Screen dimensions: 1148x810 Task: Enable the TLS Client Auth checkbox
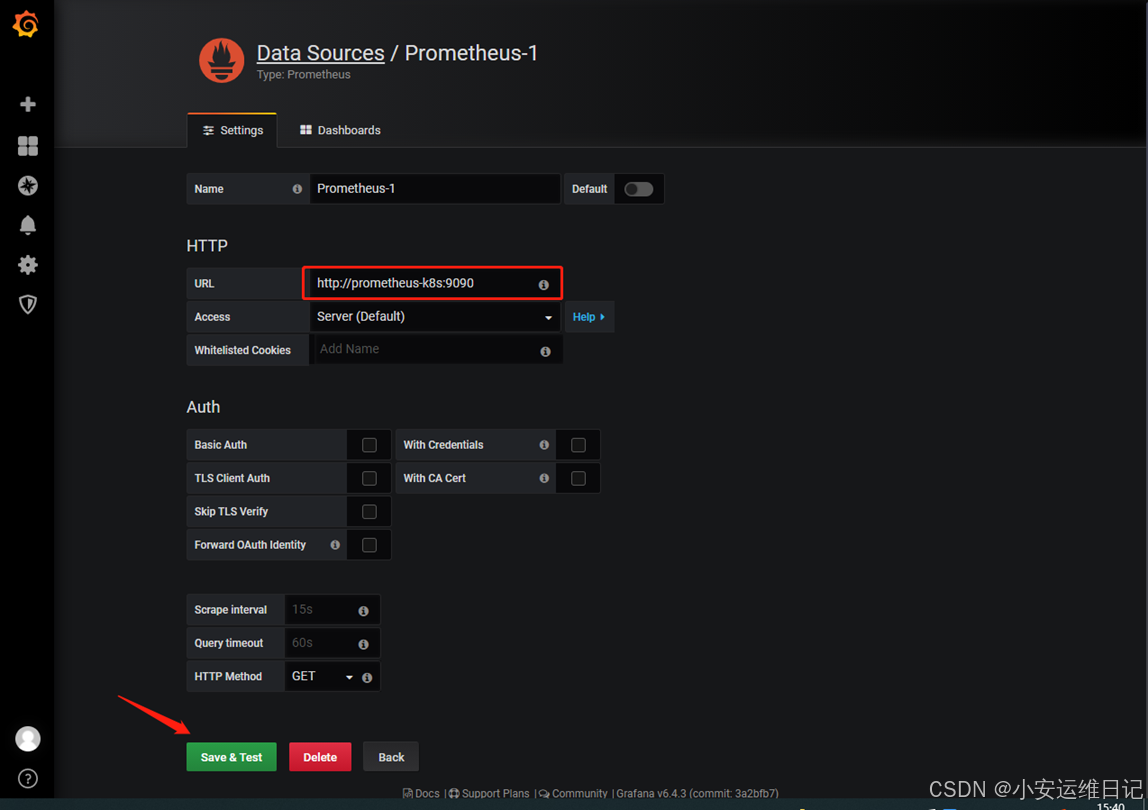click(369, 478)
